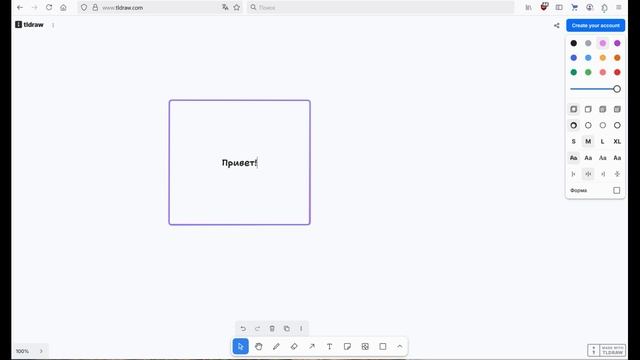Open the share menu icon
Screen dimensions: 640x360
pos(557,25)
